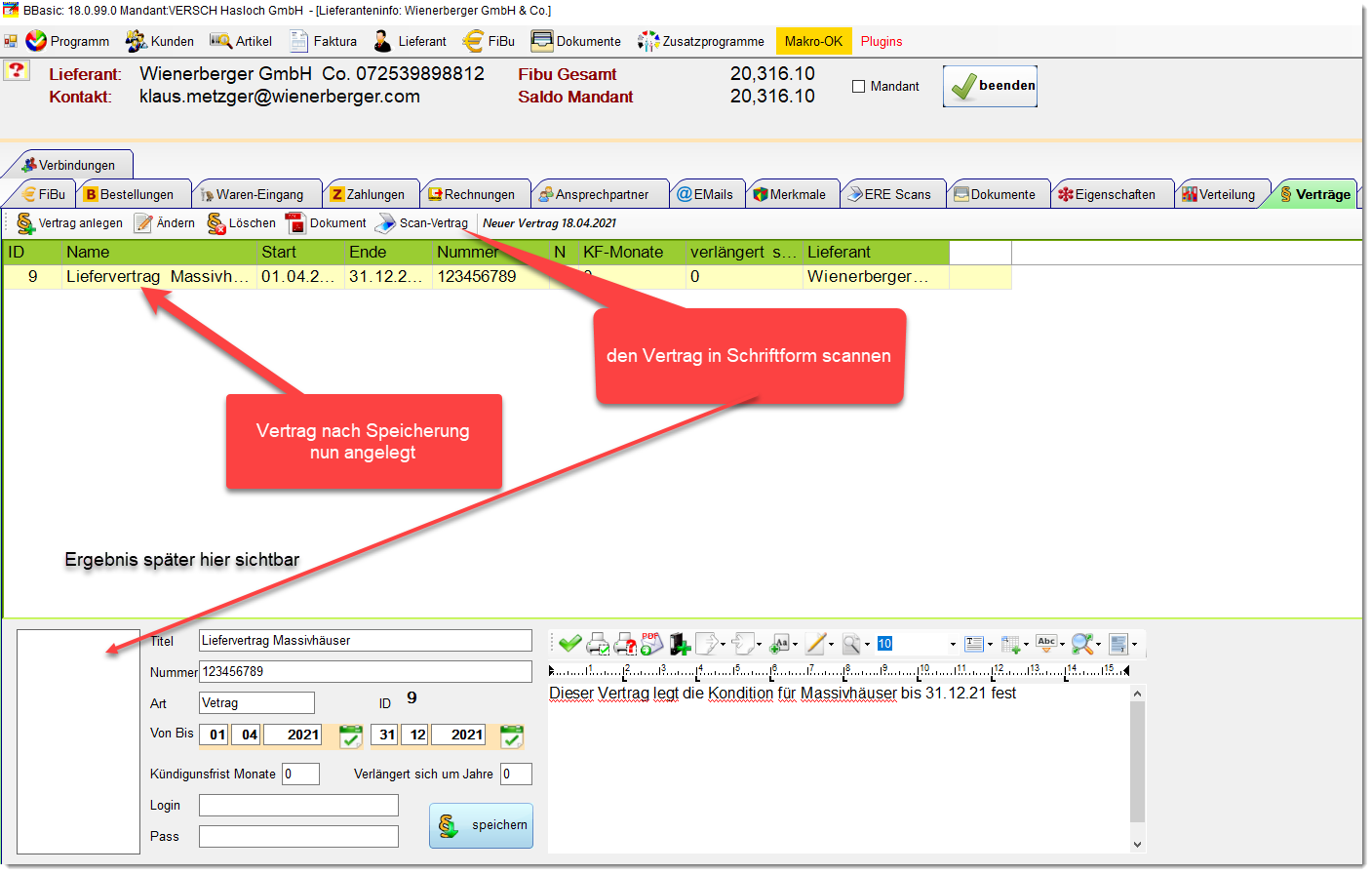Open the calendar for the Von date

coord(351,736)
